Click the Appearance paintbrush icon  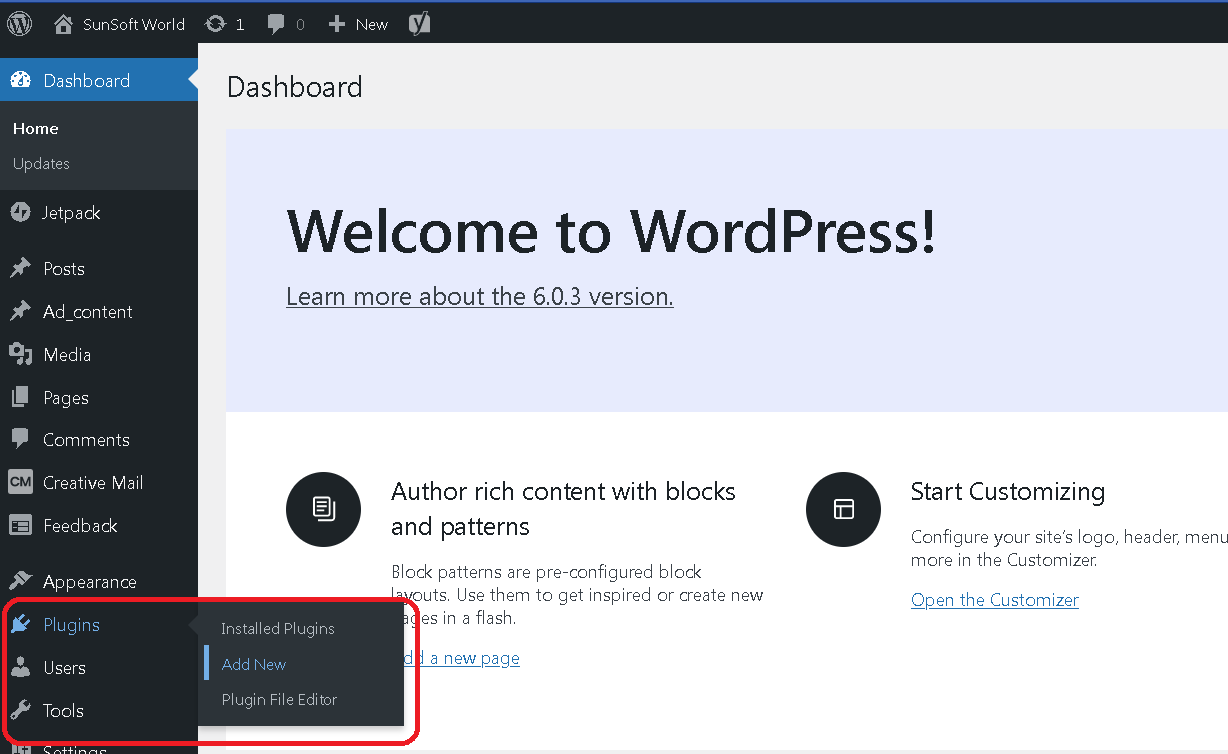click(20, 581)
